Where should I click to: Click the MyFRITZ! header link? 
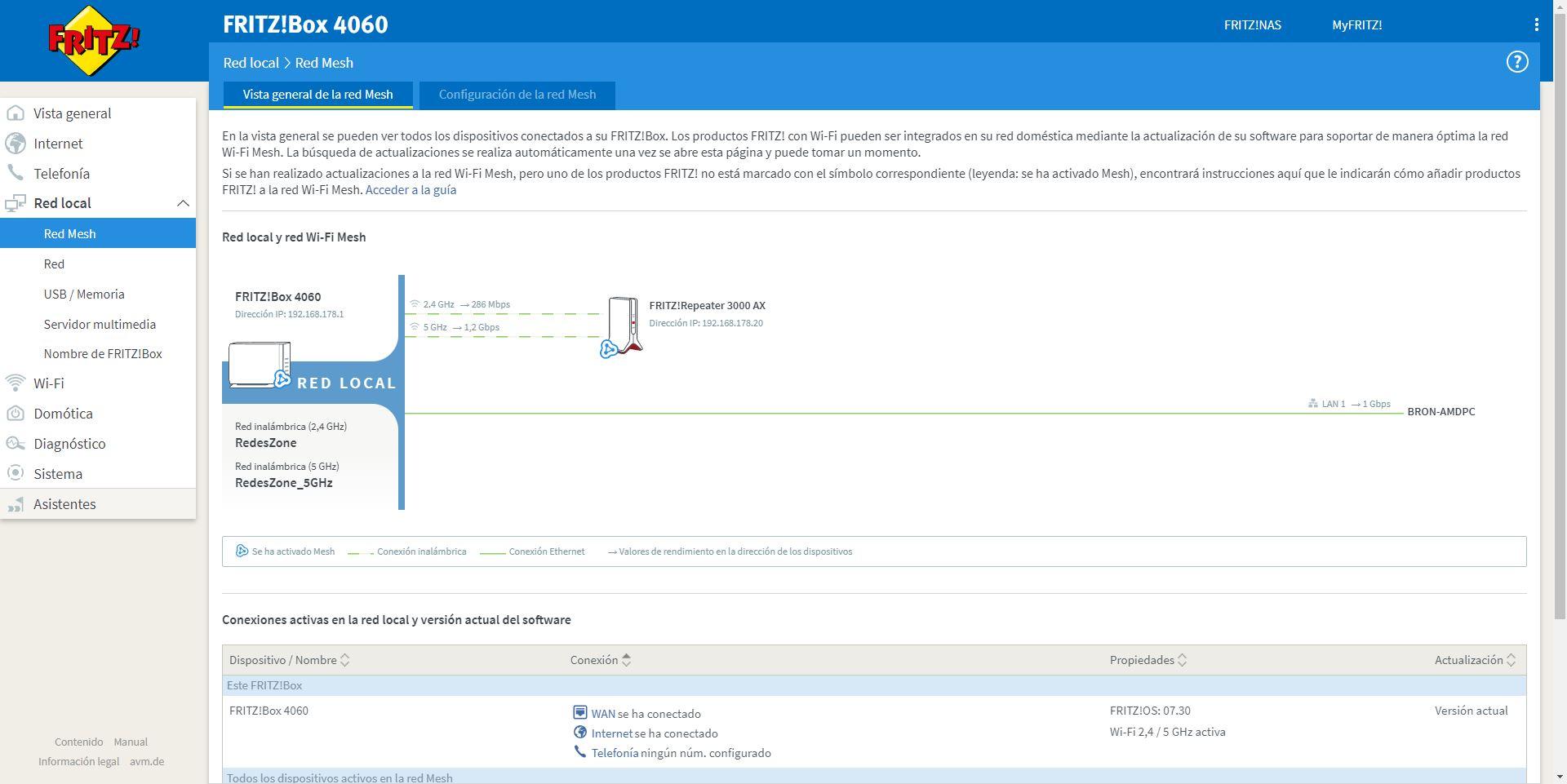(x=1356, y=25)
